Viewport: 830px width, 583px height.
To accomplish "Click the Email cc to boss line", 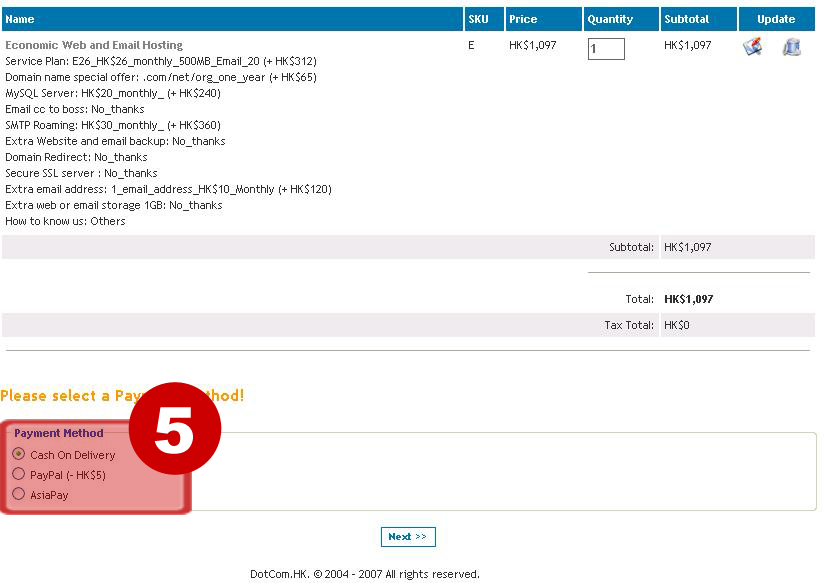I will 75,109.
